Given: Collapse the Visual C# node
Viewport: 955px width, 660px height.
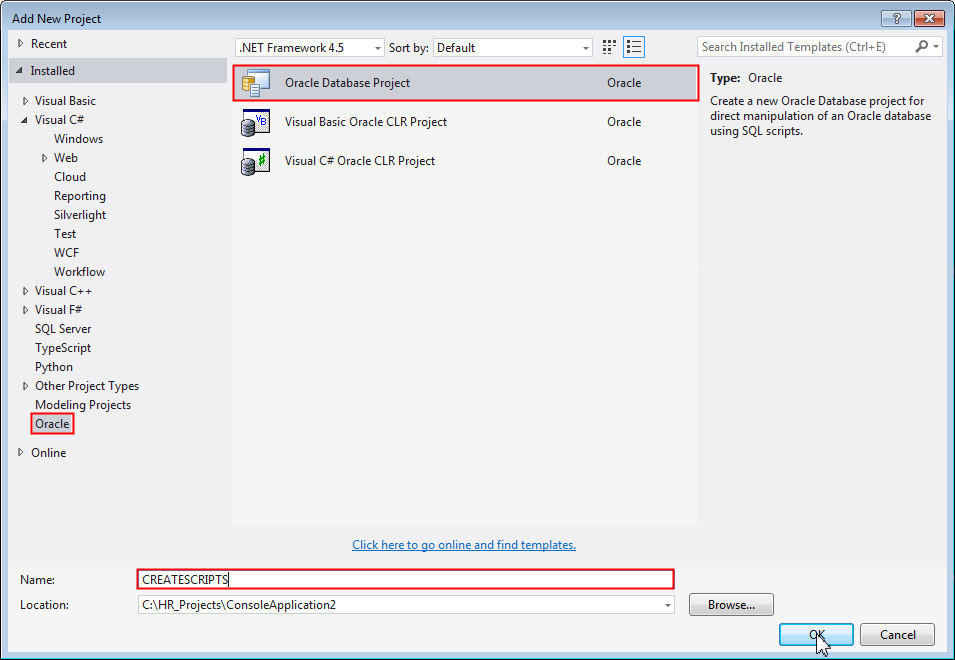Looking at the screenshot, I should [x=24, y=119].
